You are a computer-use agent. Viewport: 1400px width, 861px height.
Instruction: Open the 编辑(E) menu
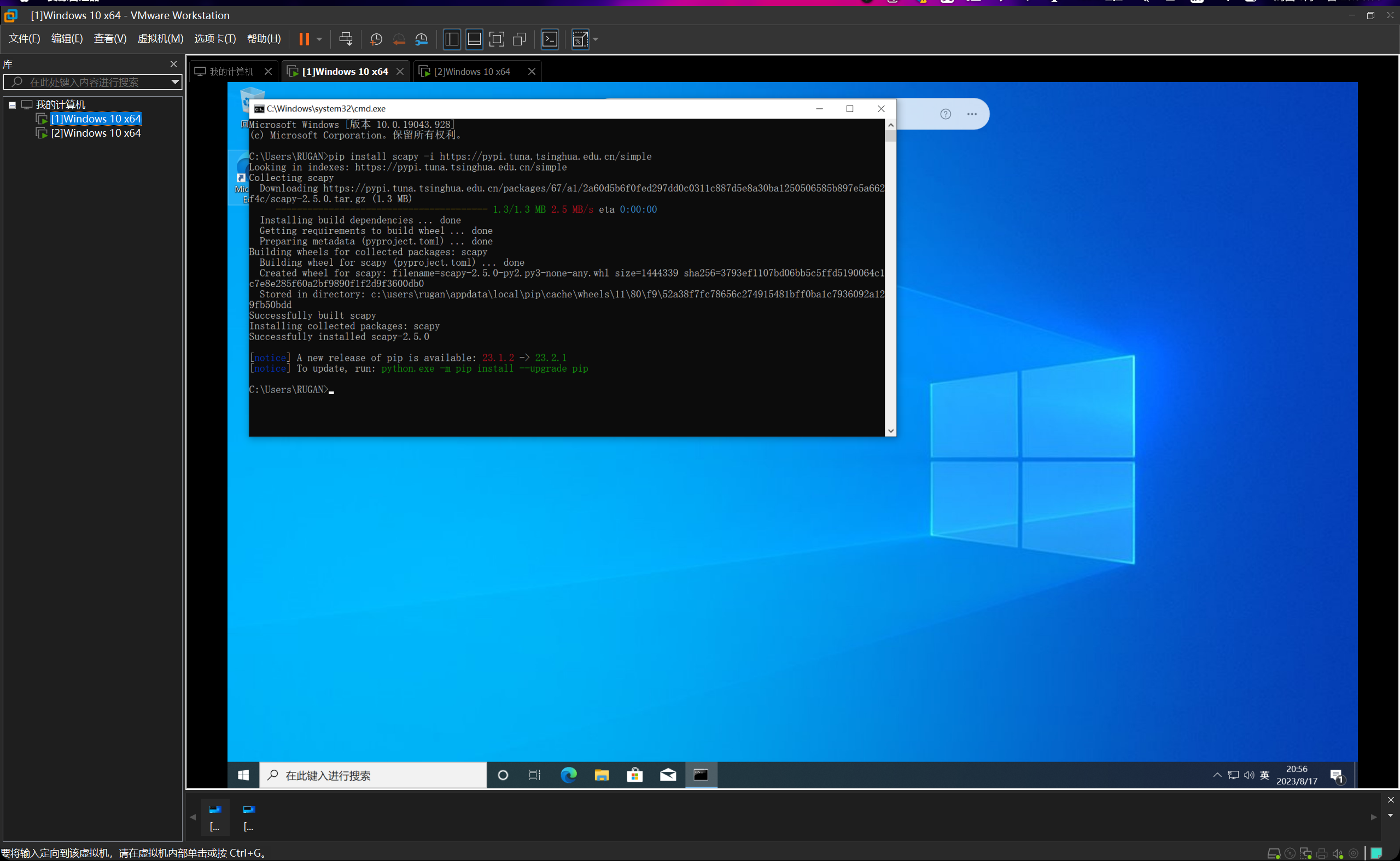pyautogui.click(x=67, y=38)
